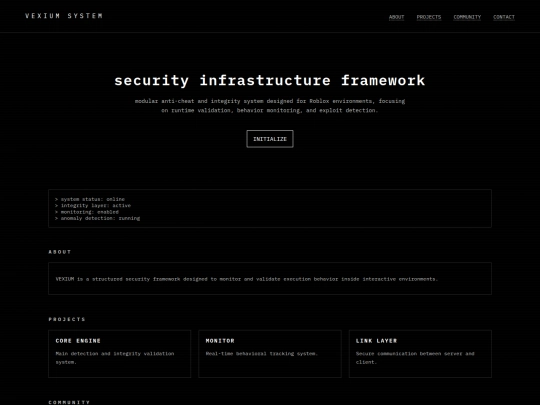Open the CORE ENGINE project card
The width and height of the screenshot is (540, 405).
120,354
